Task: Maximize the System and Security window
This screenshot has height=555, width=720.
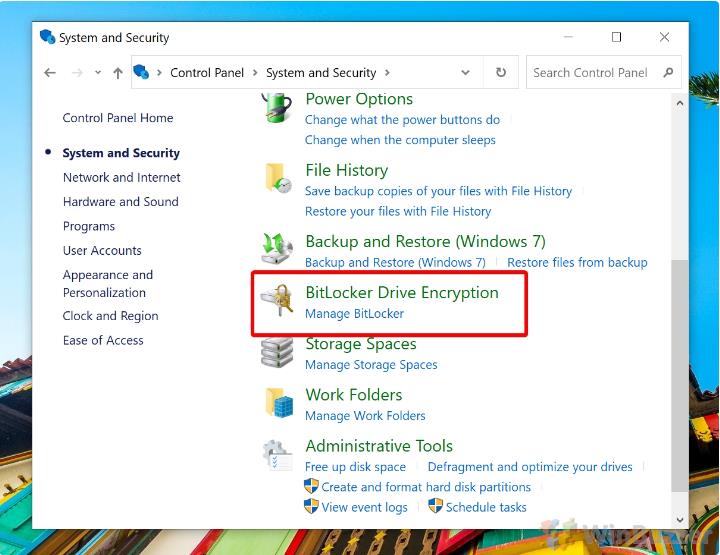Action: [617, 37]
